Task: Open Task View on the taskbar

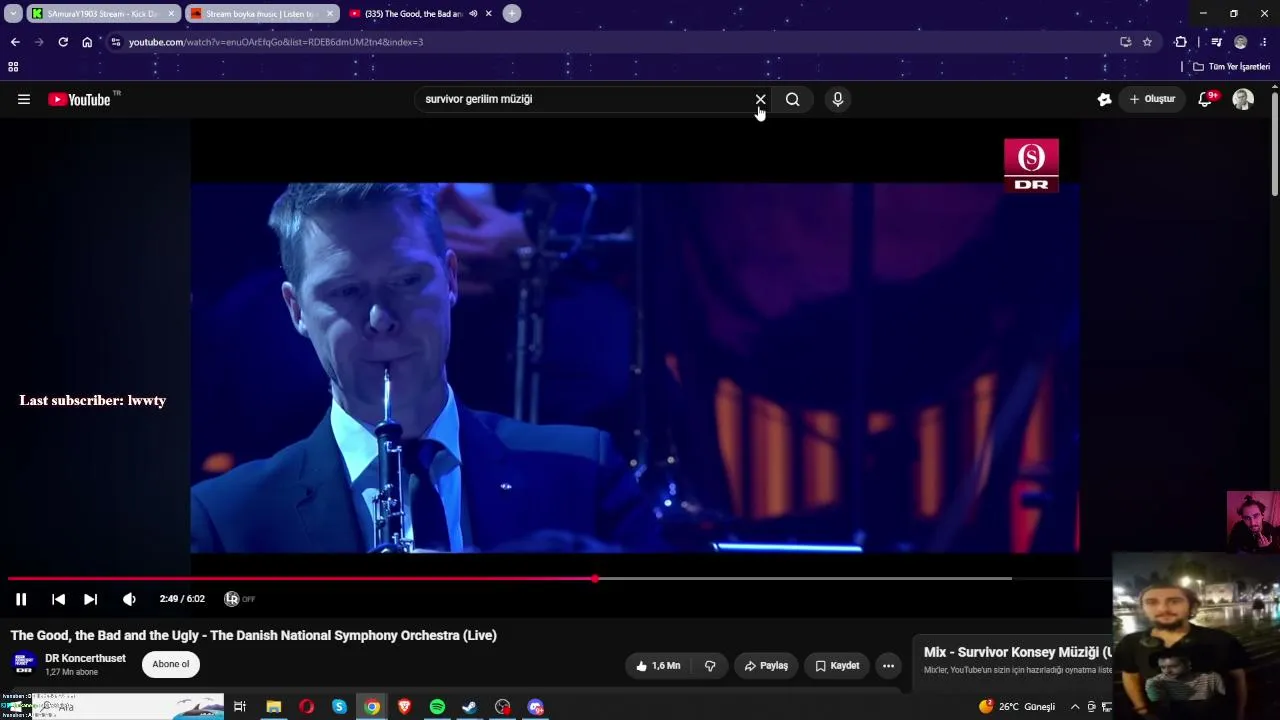Action: [x=240, y=707]
